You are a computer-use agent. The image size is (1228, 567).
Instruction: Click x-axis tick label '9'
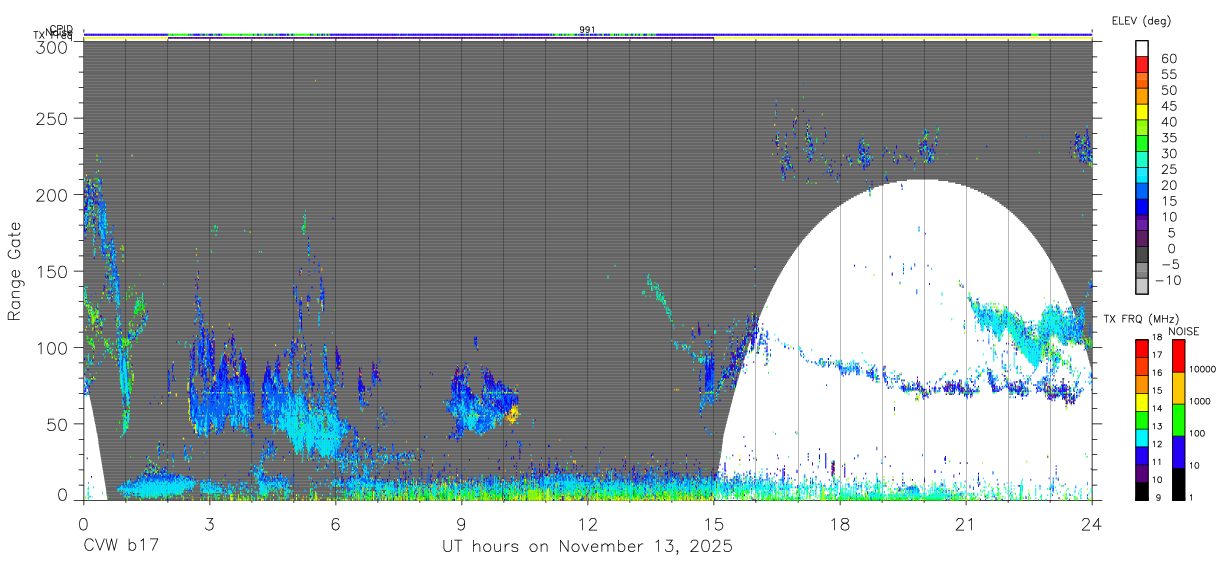461,523
